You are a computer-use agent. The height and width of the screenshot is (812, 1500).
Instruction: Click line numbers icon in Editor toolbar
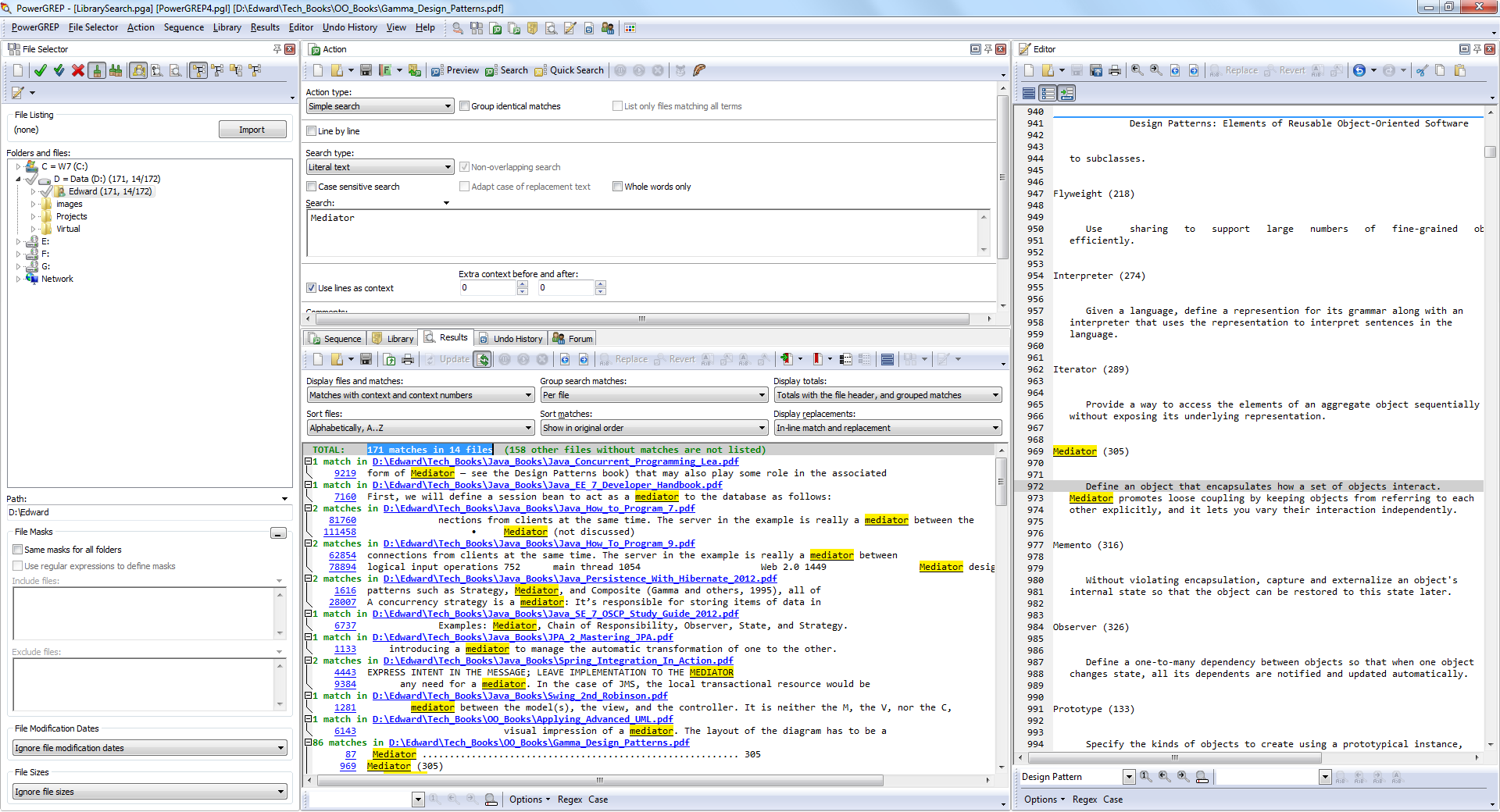(x=1048, y=94)
